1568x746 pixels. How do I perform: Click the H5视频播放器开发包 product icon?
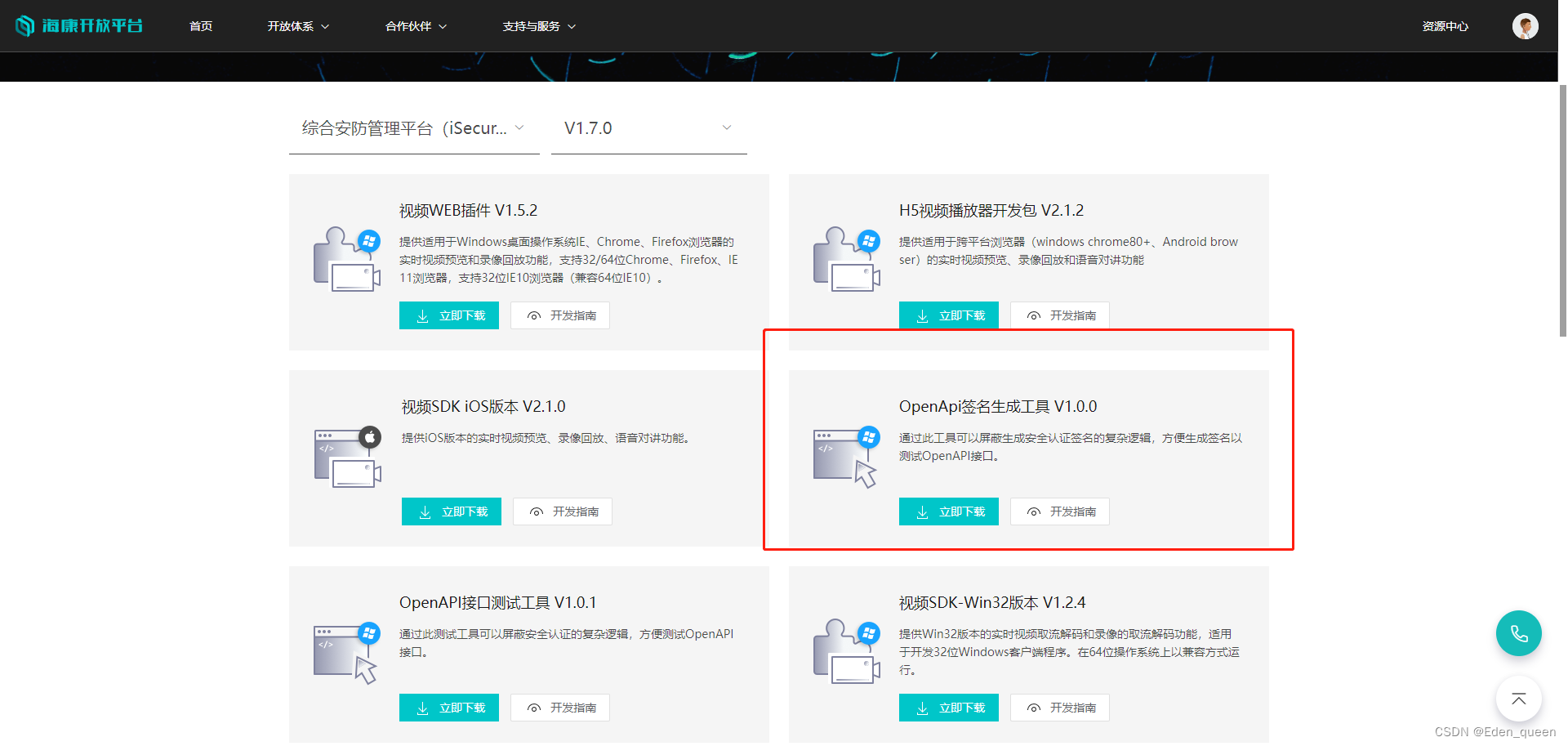click(847, 259)
